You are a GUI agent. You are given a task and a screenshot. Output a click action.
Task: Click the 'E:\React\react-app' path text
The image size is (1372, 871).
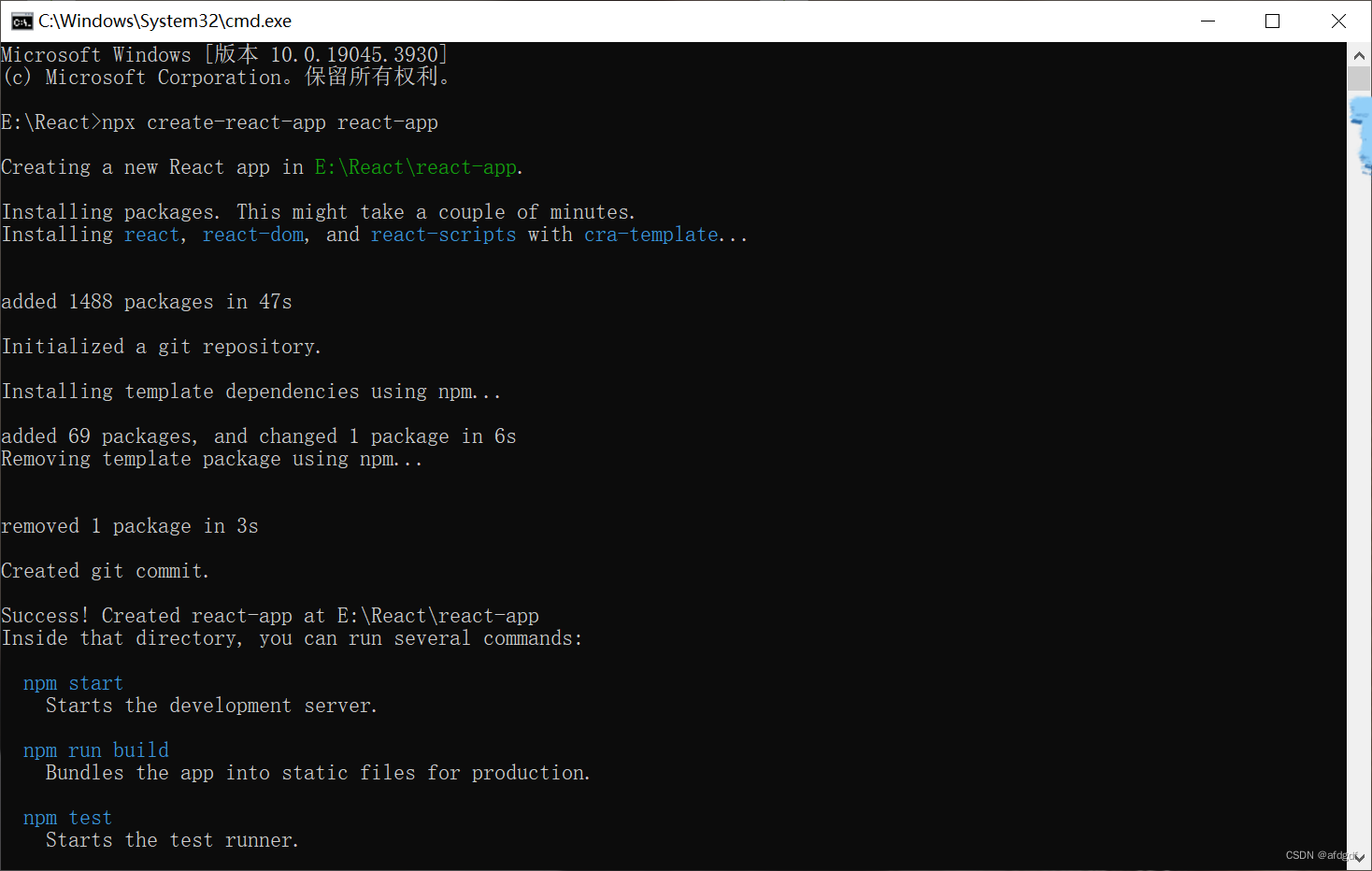click(x=415, y=166)
